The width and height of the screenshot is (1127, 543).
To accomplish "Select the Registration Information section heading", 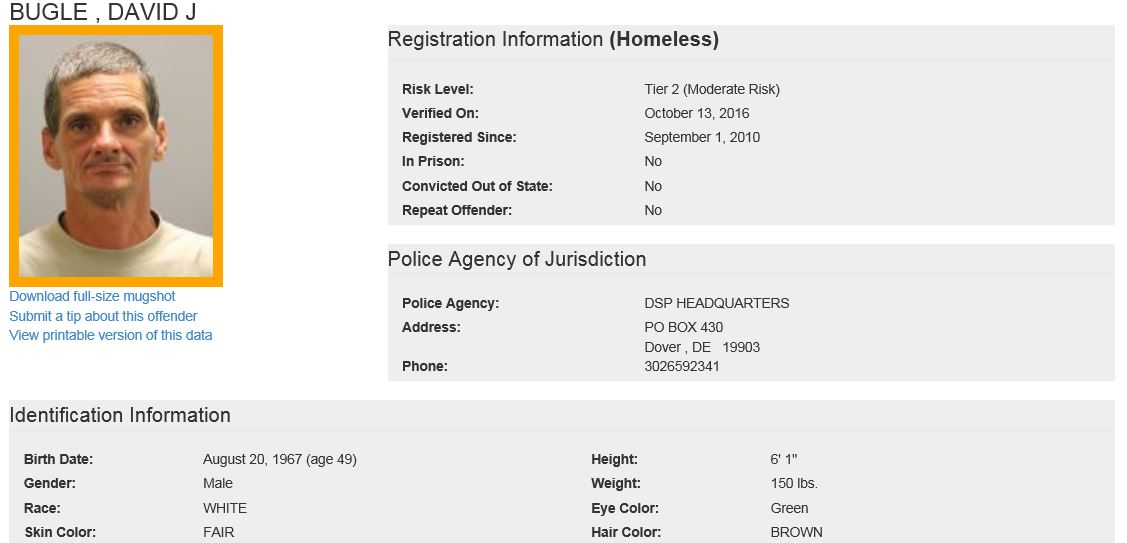I will click(x=553, y=40).
